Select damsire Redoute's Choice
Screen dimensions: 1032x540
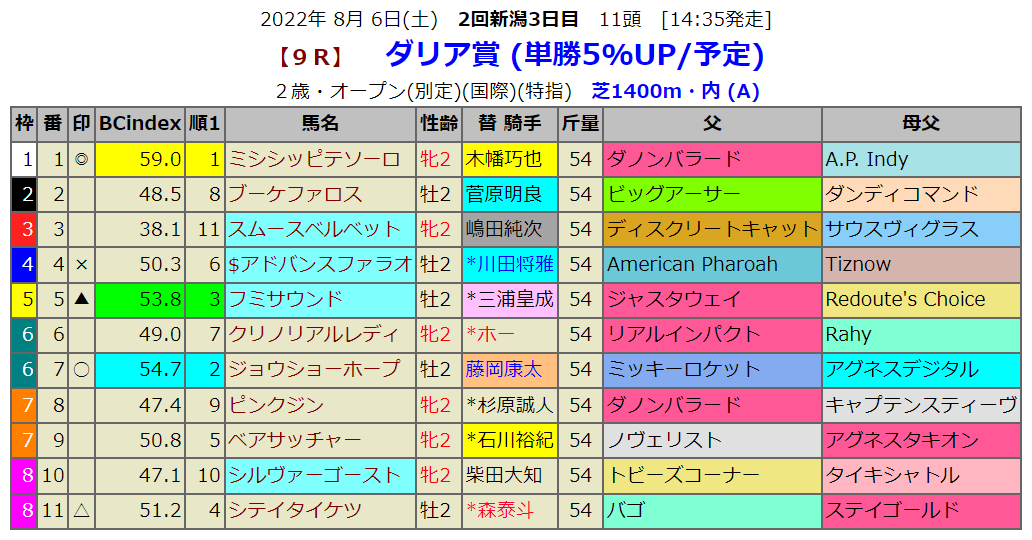(x=905, y=299)
